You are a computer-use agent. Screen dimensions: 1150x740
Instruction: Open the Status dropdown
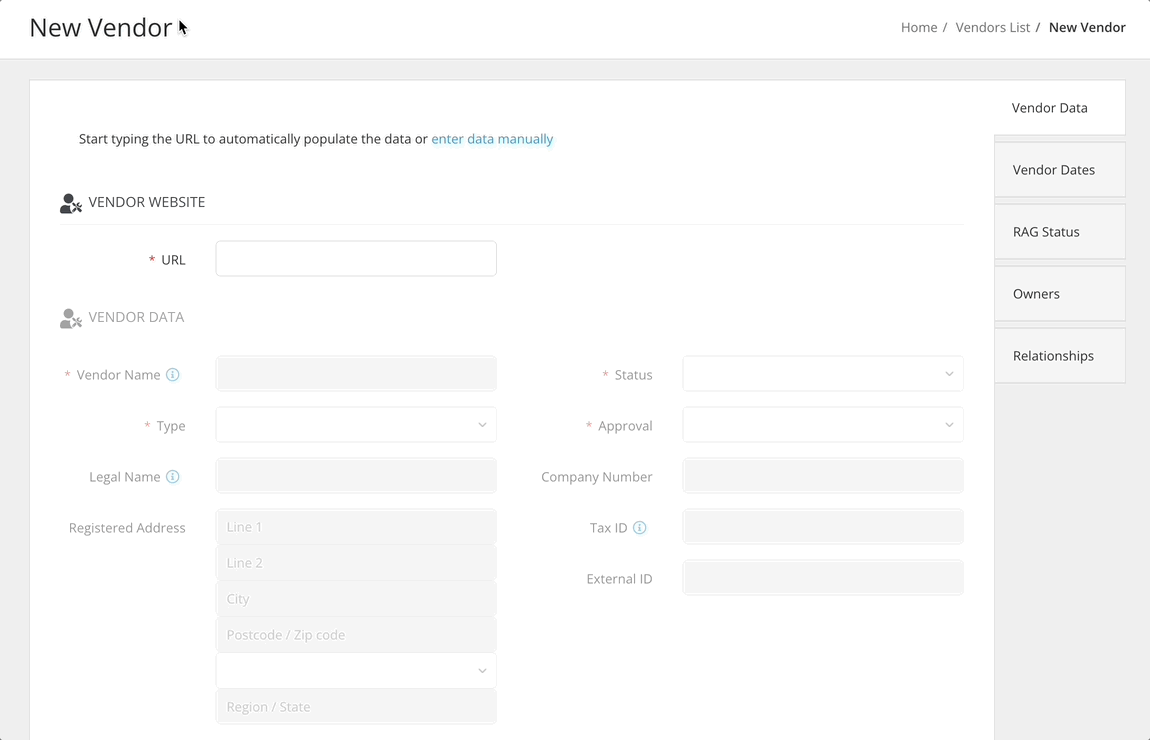click(x=822, y=373)
